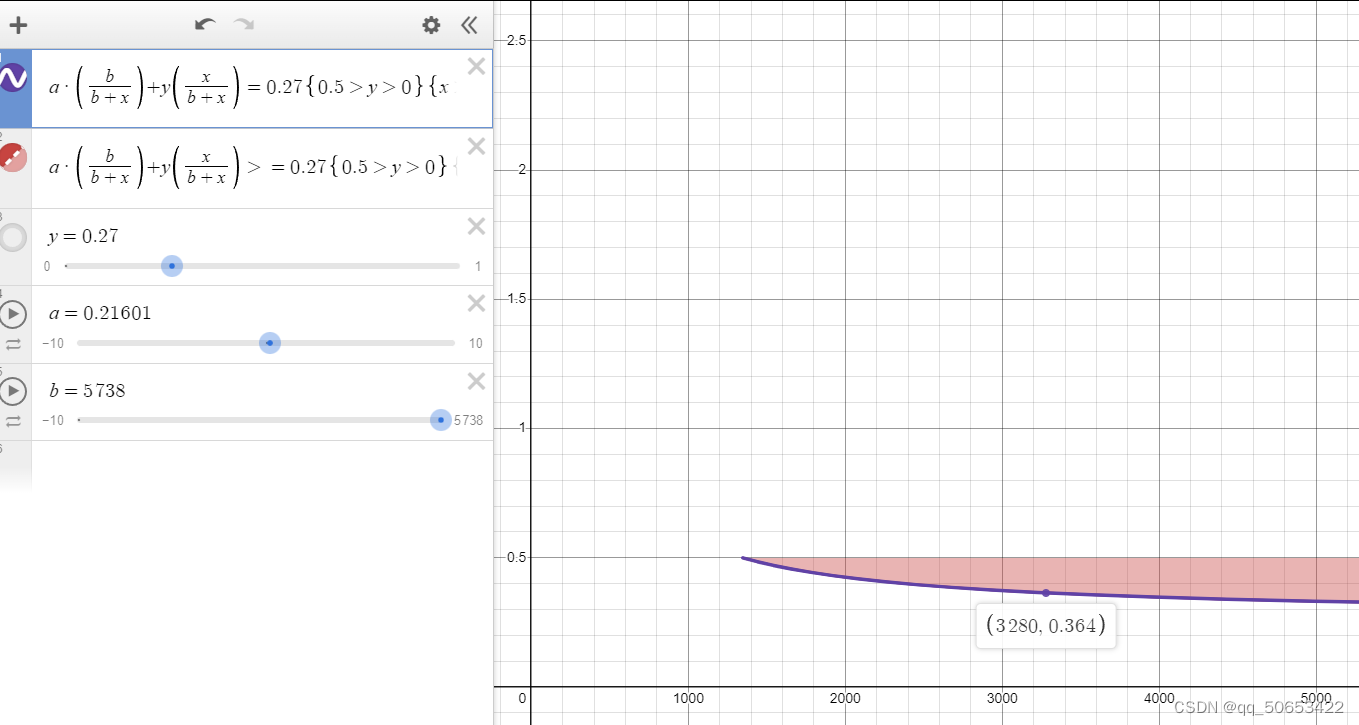
Task: Click the a slider thumb
Action: click(x=269, y=343)
